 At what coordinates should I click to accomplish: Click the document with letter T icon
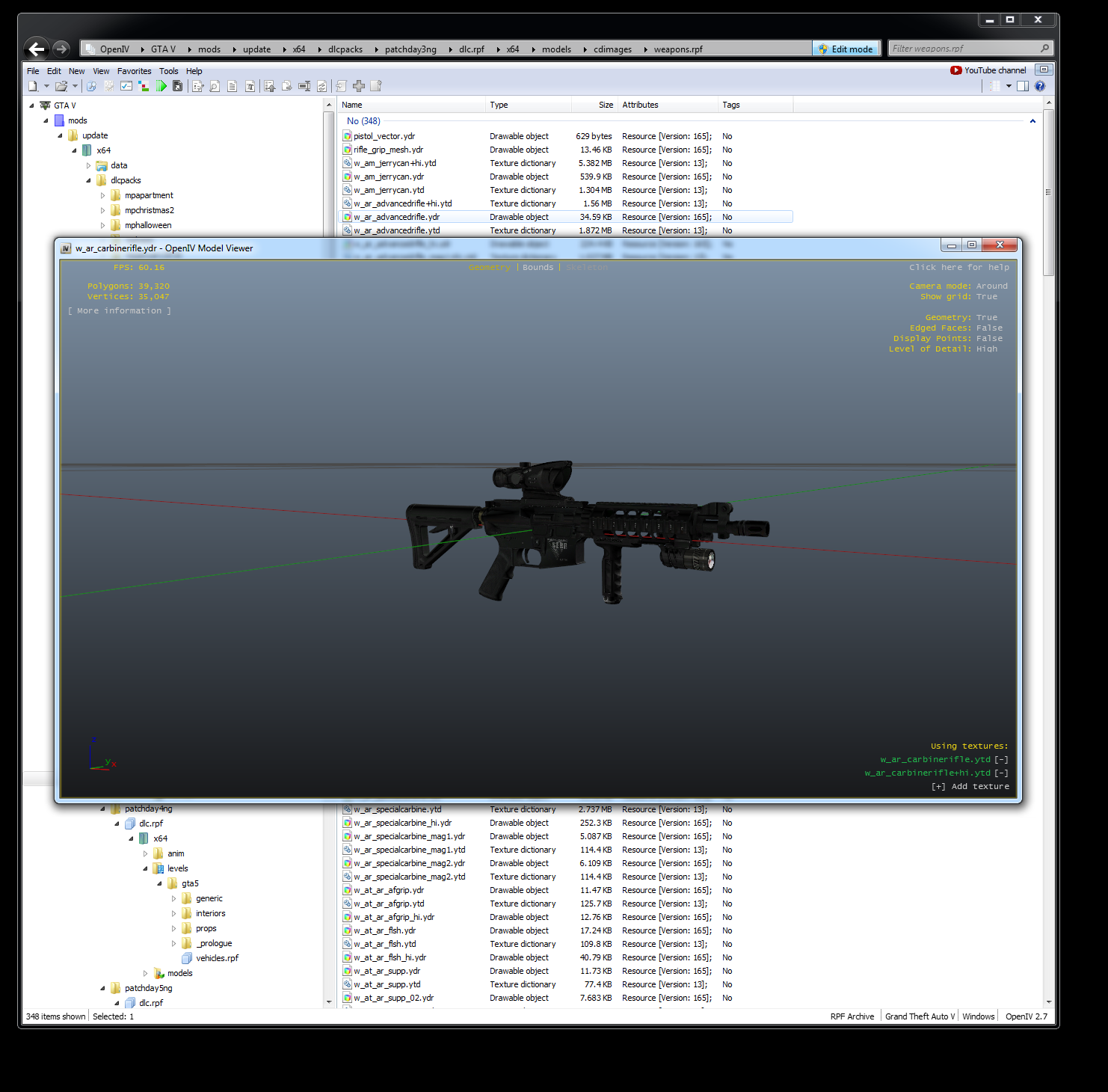point(250,86)
